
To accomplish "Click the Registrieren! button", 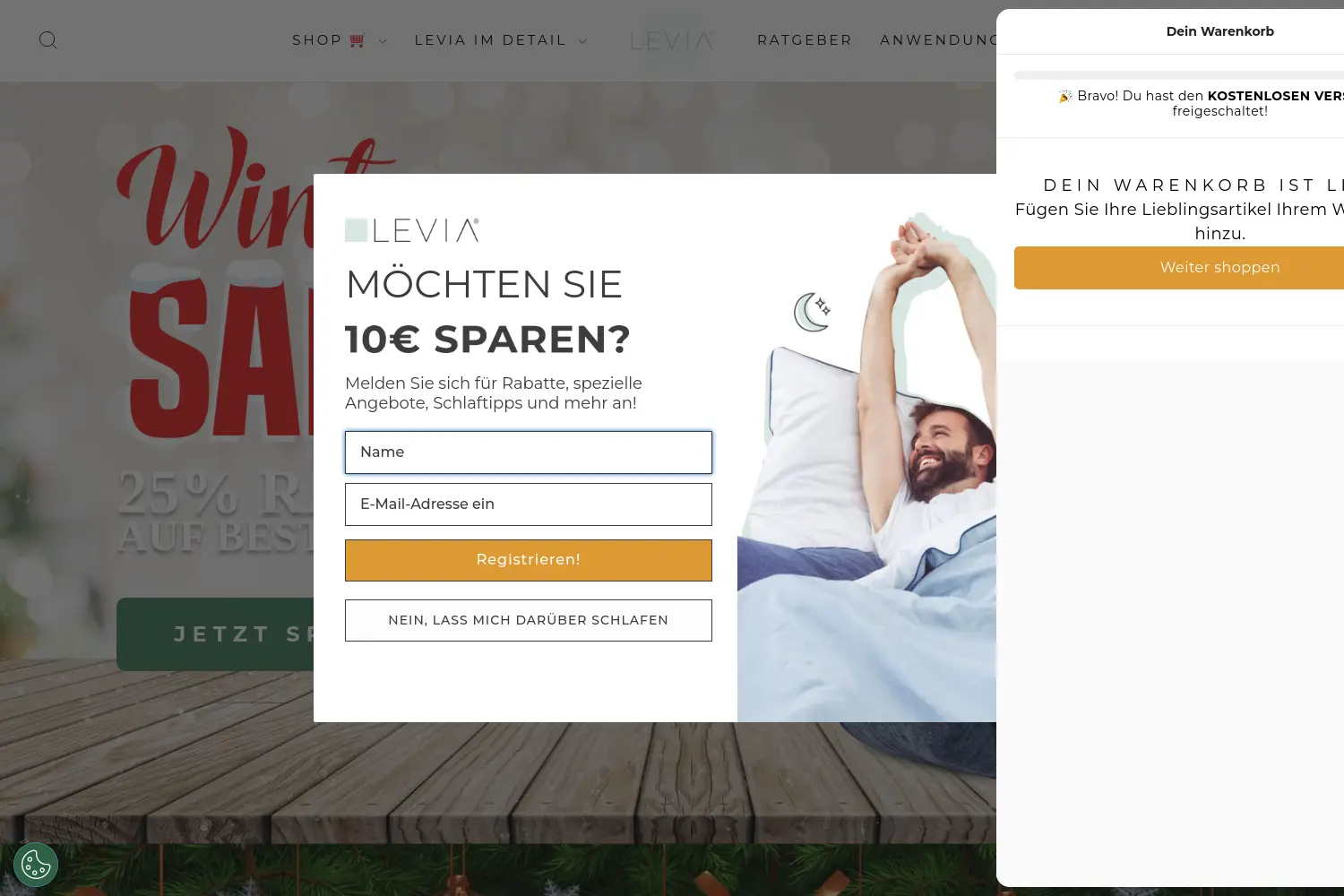I will (529, 560).
